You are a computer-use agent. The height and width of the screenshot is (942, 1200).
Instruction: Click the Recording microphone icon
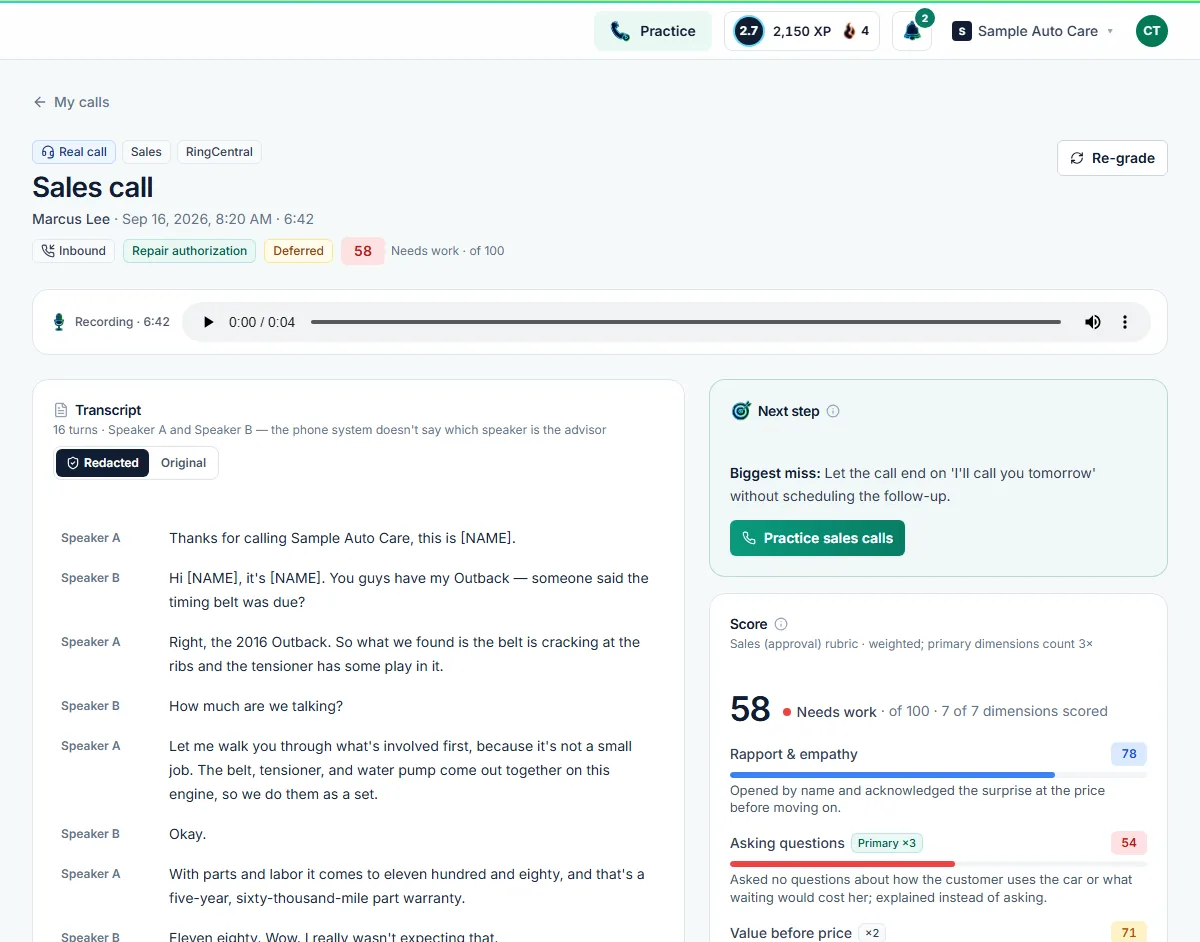pyautogui.click(x=59, y=322)
